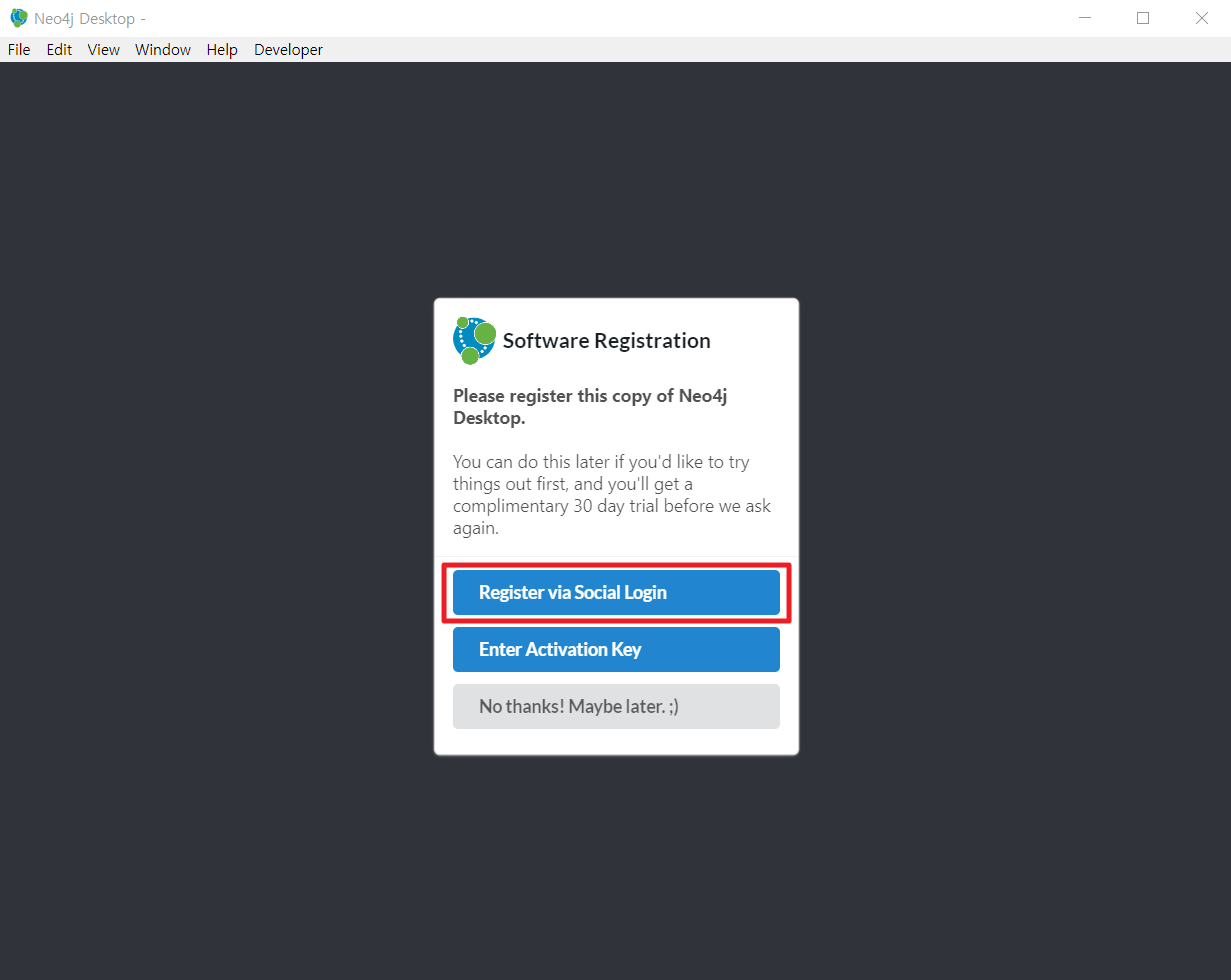Open the Help menu
1231x980 pixels.
[x=222, y=50]
